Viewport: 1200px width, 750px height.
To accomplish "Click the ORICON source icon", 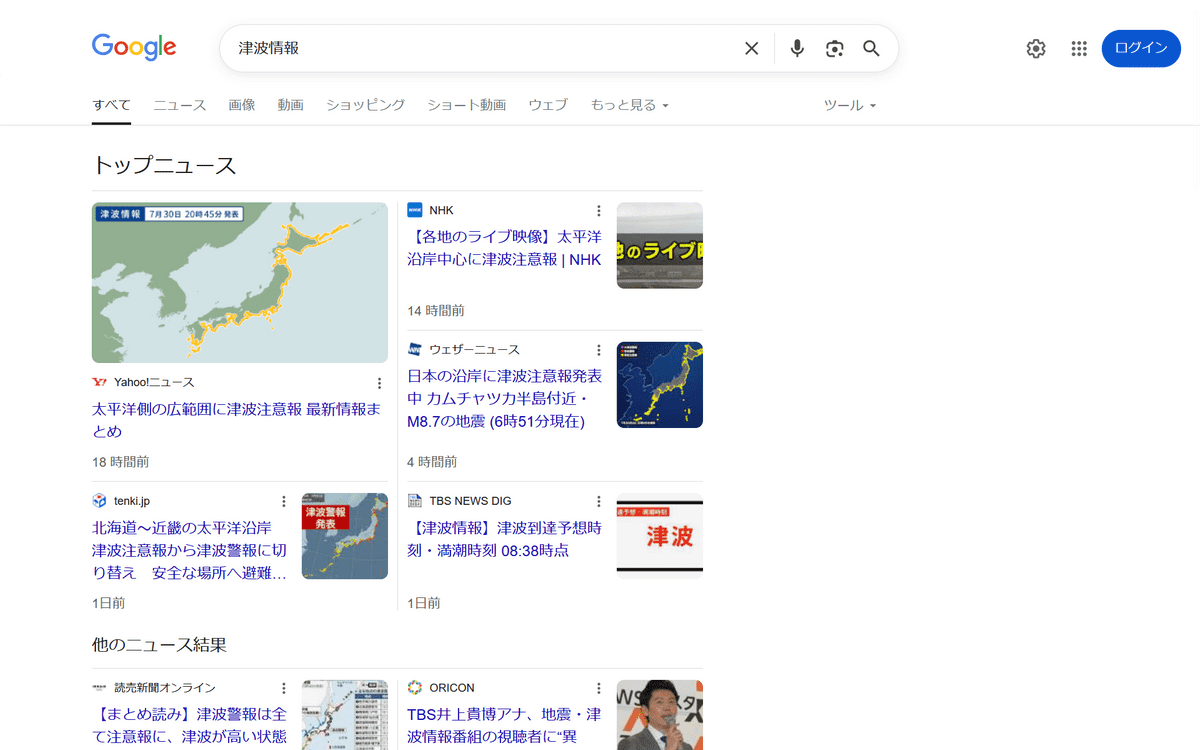I will tap(415, 688).
